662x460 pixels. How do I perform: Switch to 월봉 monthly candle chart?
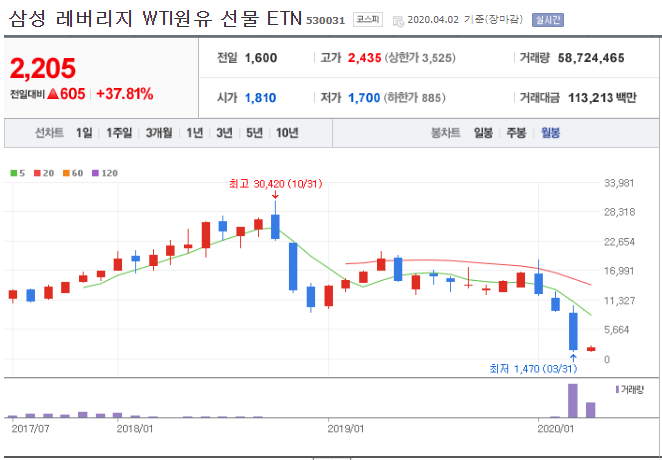point(551,133)
